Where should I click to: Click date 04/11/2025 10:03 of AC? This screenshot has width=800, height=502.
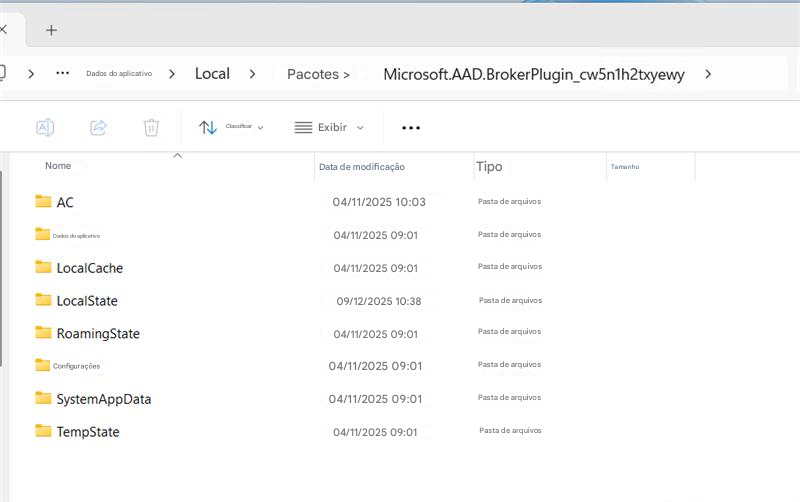point(379,202)
